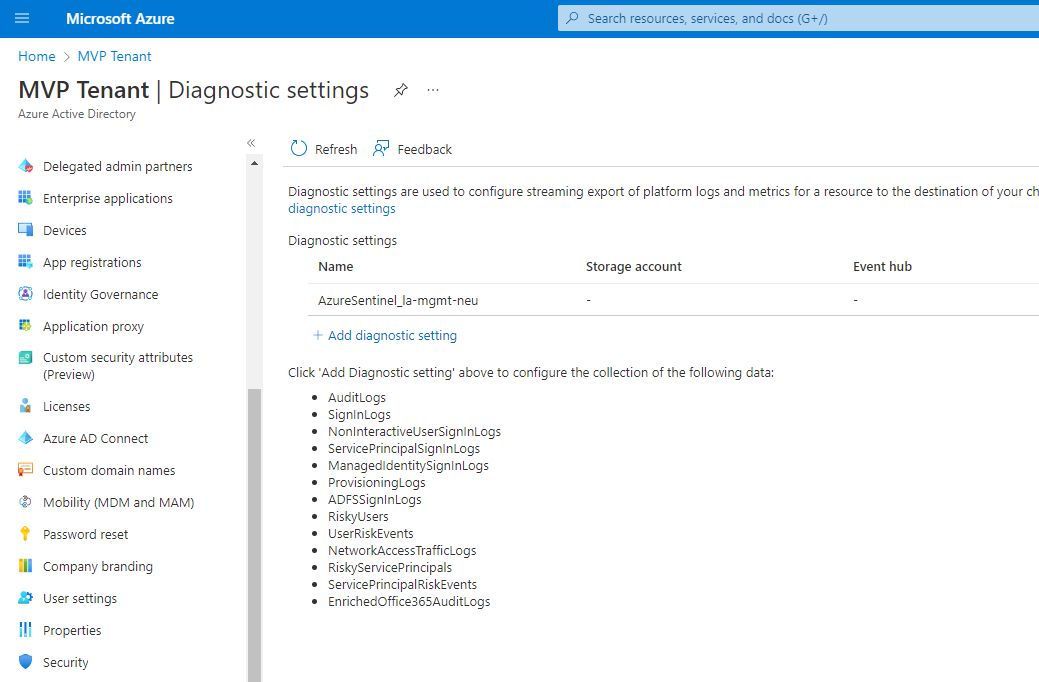Viewport: 1039px width, 682px height.
Task: Open Identity Governance
Action: 100,293
